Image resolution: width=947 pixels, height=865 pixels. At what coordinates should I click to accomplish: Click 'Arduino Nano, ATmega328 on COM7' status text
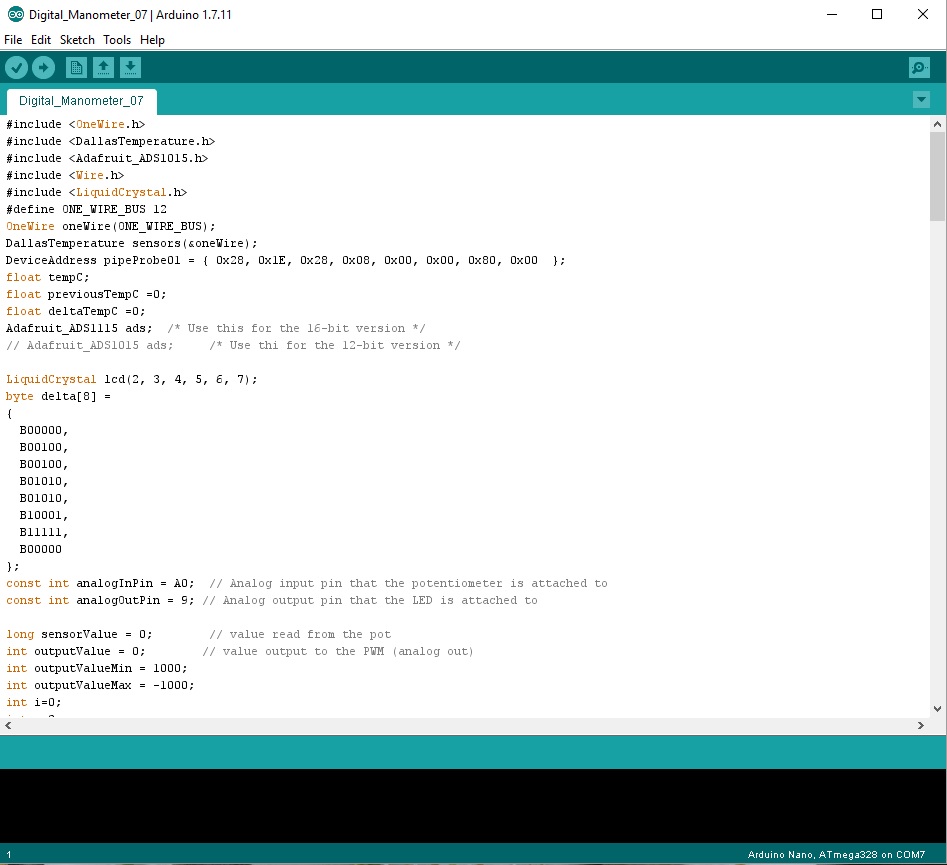click(836, 854)
